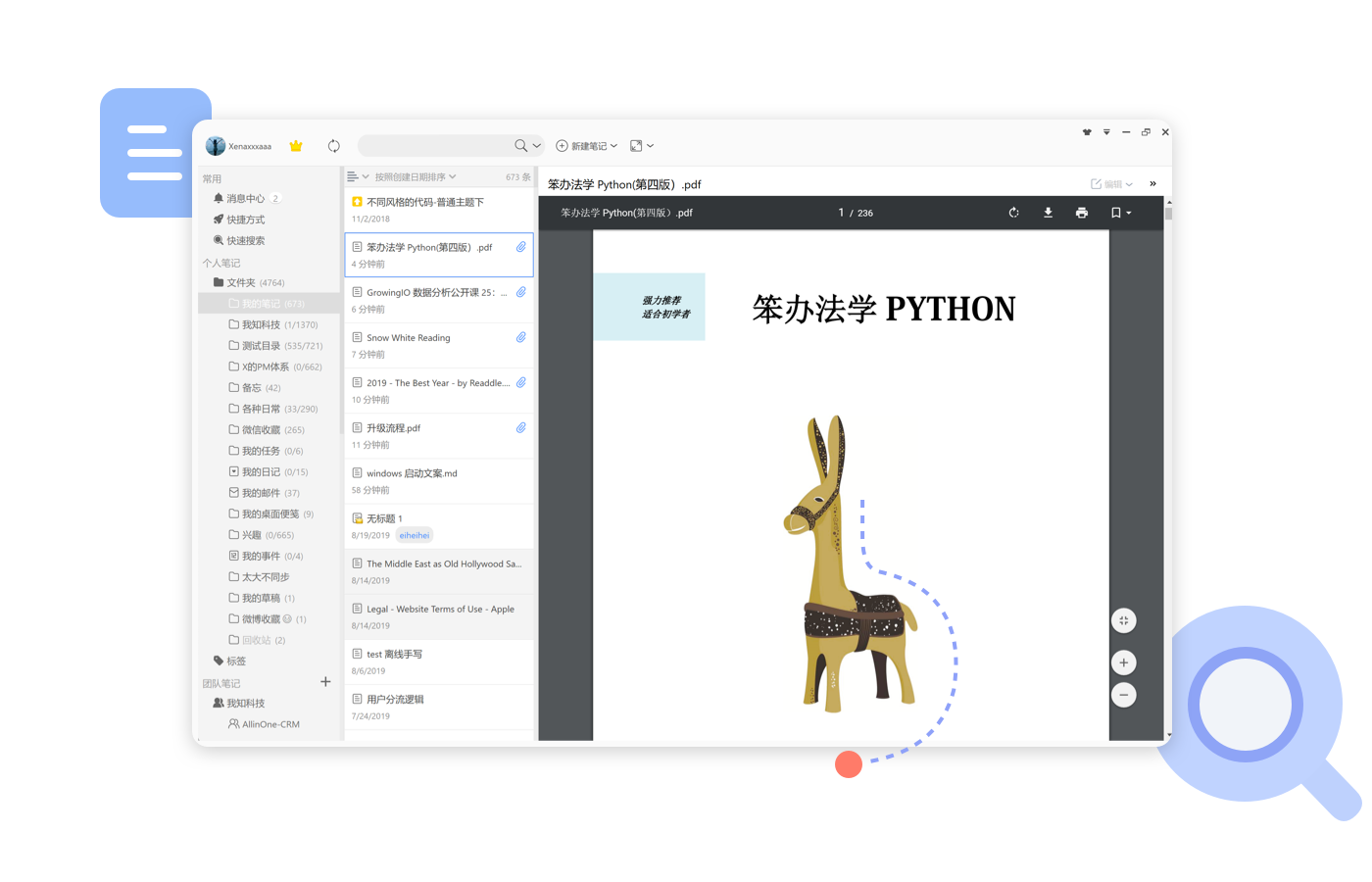This screenshot has height=882, width=1372.
Task: Open the 编辑 edit menu
Action: 1112,183
